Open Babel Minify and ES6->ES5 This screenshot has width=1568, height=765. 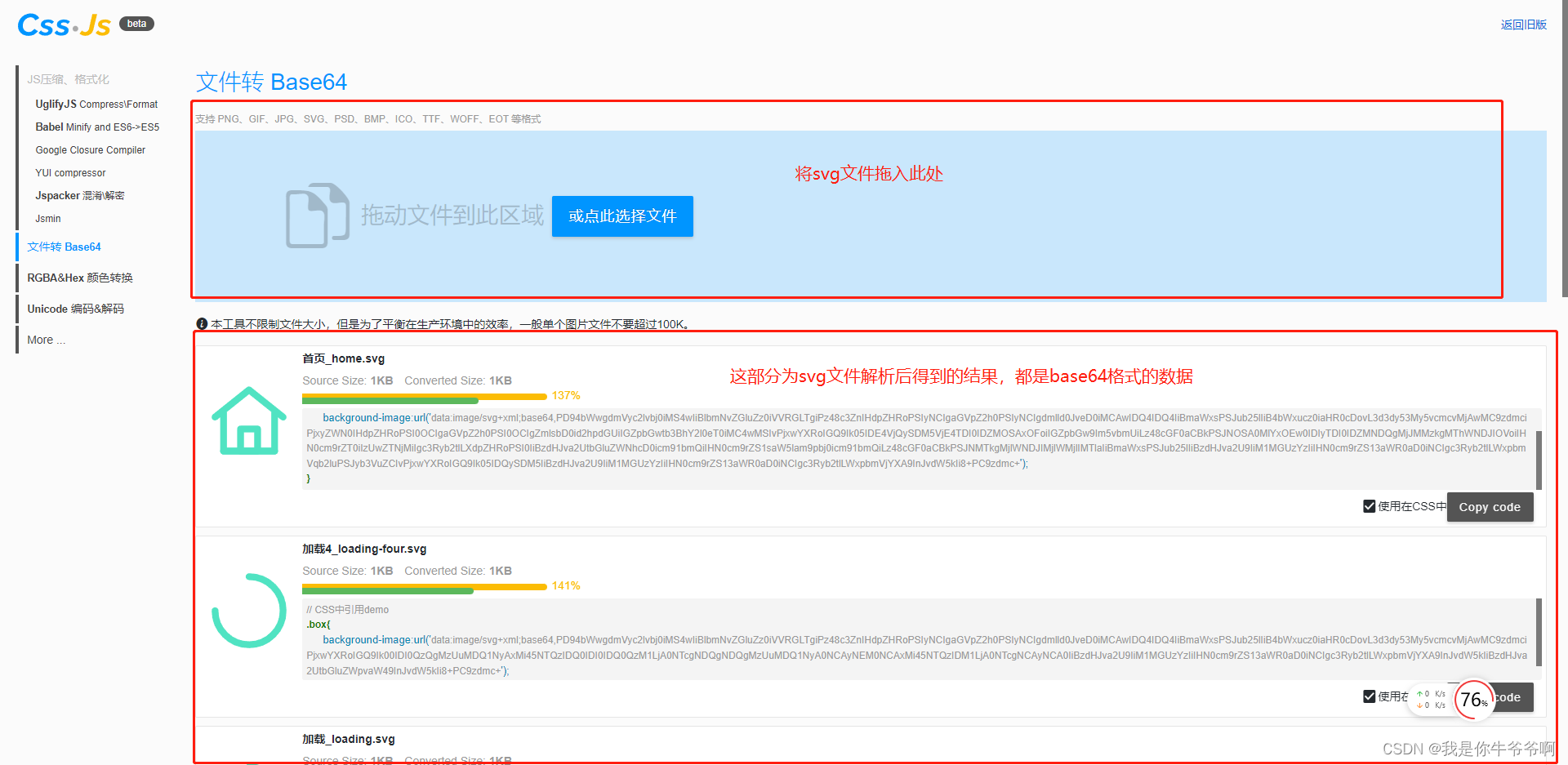pyautogui.click(x=97, y=127)
